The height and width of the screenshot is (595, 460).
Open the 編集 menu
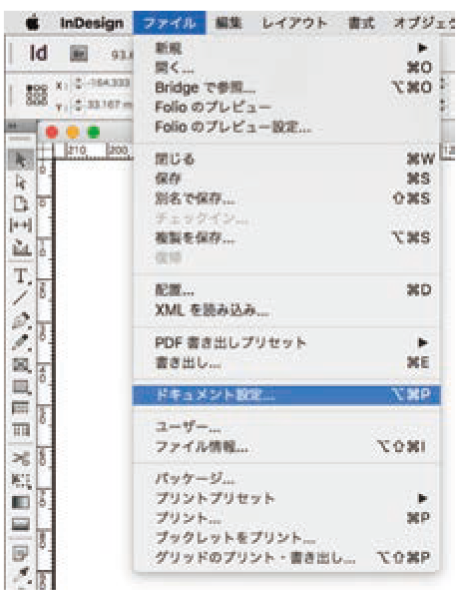click(228, 23)
